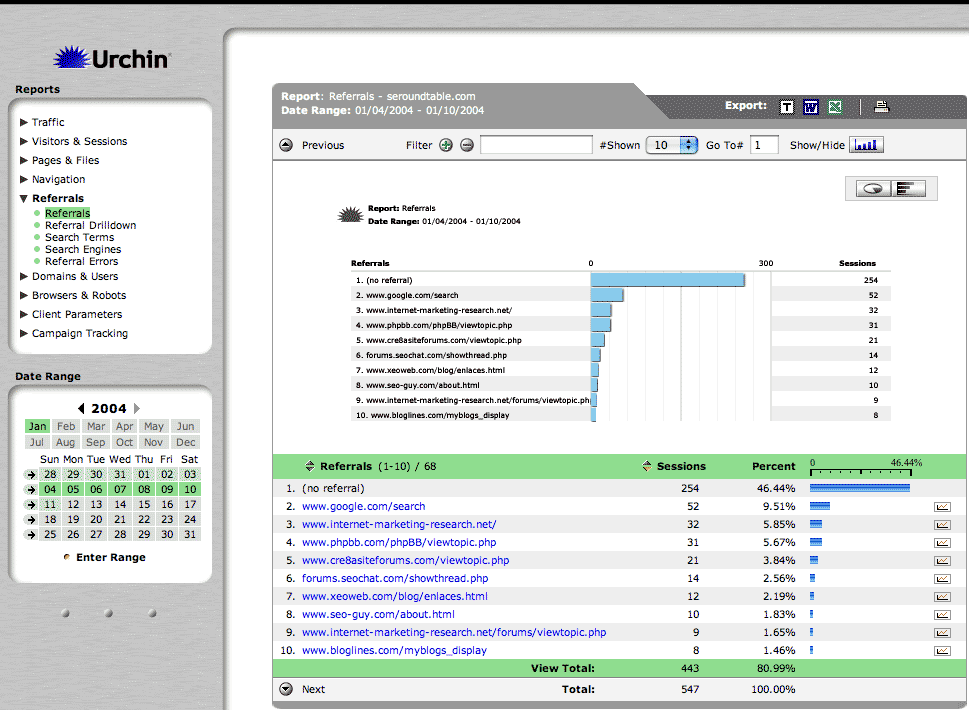Viewport: 969px width, 710px height.
Task: Open trend graph for www.seo-guy.com row
Action: (942, 614)
